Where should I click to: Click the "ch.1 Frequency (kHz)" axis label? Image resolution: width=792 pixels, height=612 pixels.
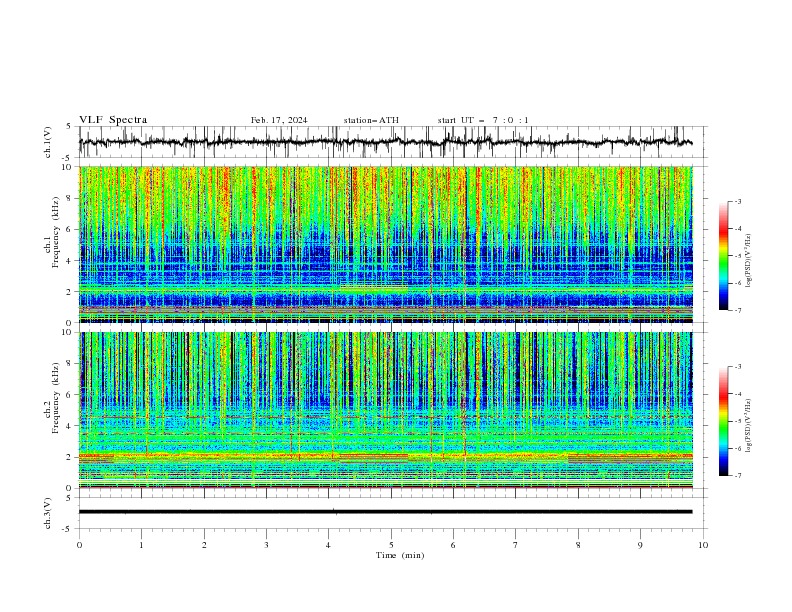point(53,233)
